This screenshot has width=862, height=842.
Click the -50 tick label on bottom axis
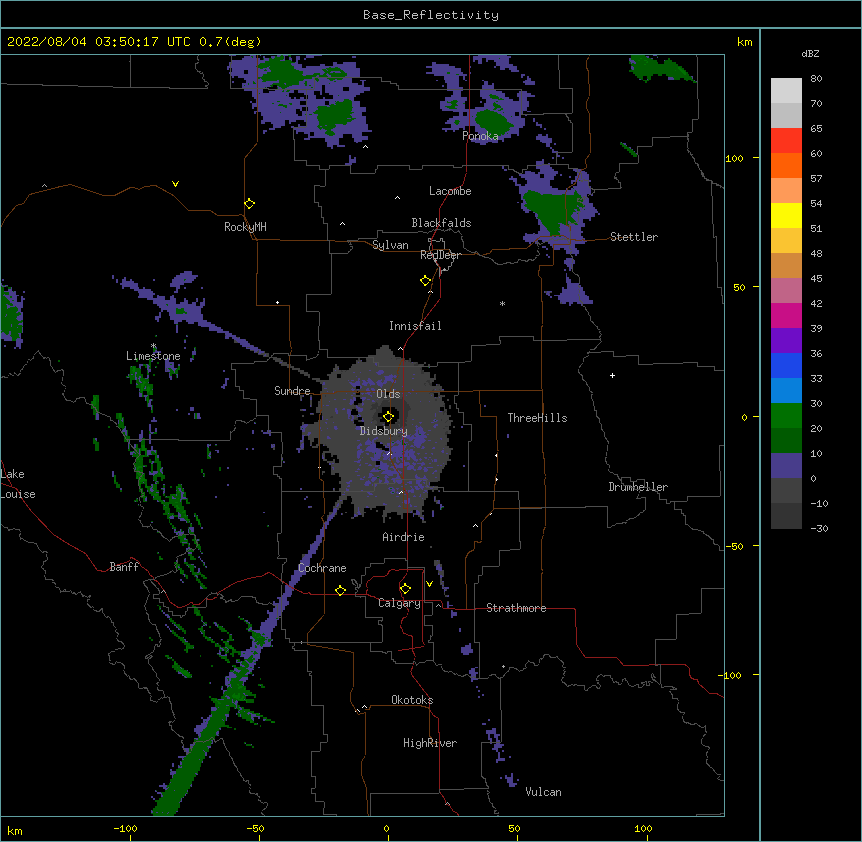click(255, 829)
